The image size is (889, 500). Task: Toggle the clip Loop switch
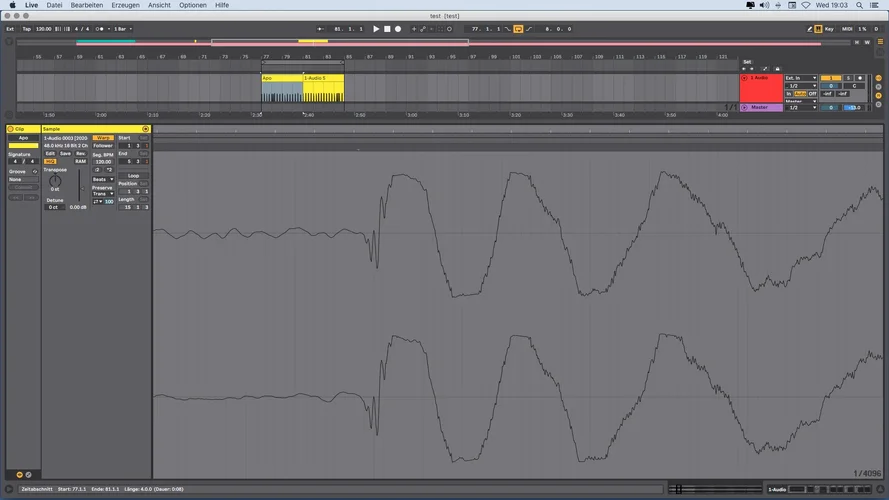(x=133, y=176)
